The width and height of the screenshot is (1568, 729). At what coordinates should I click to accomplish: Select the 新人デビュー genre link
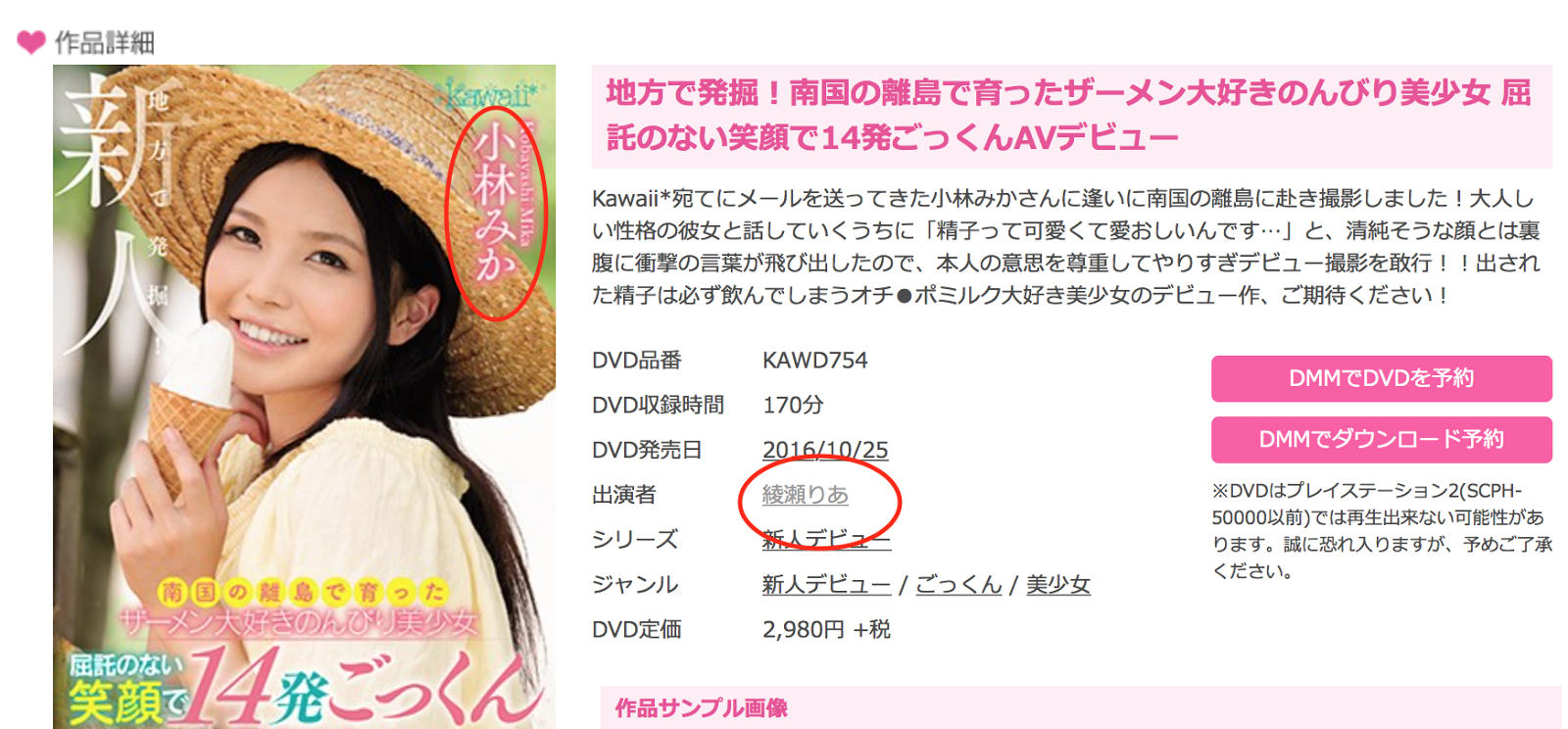click(x=826, y=585)
